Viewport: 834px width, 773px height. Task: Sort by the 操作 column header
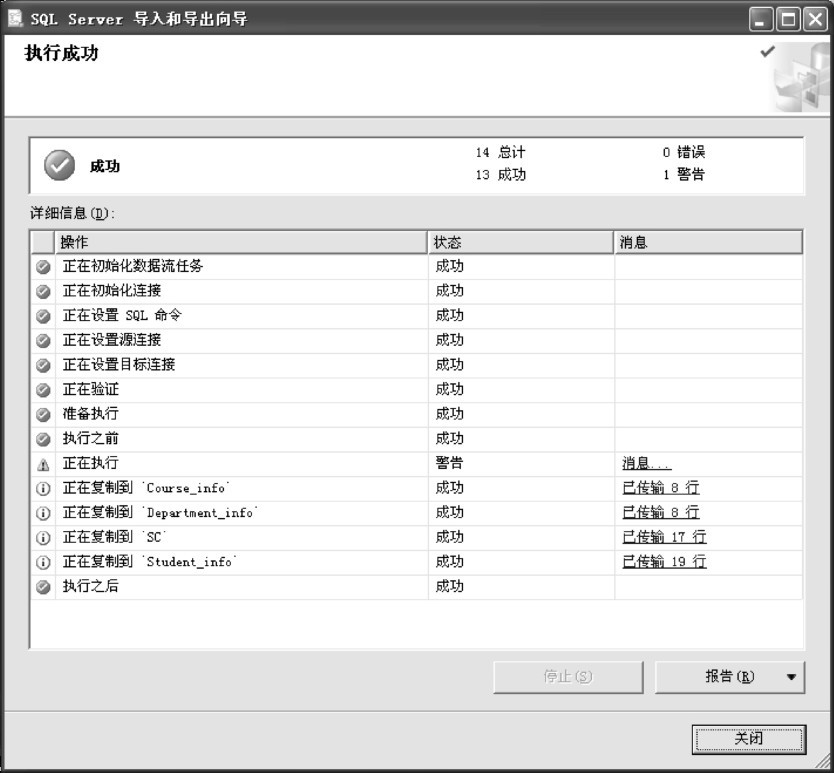point(241,243)
